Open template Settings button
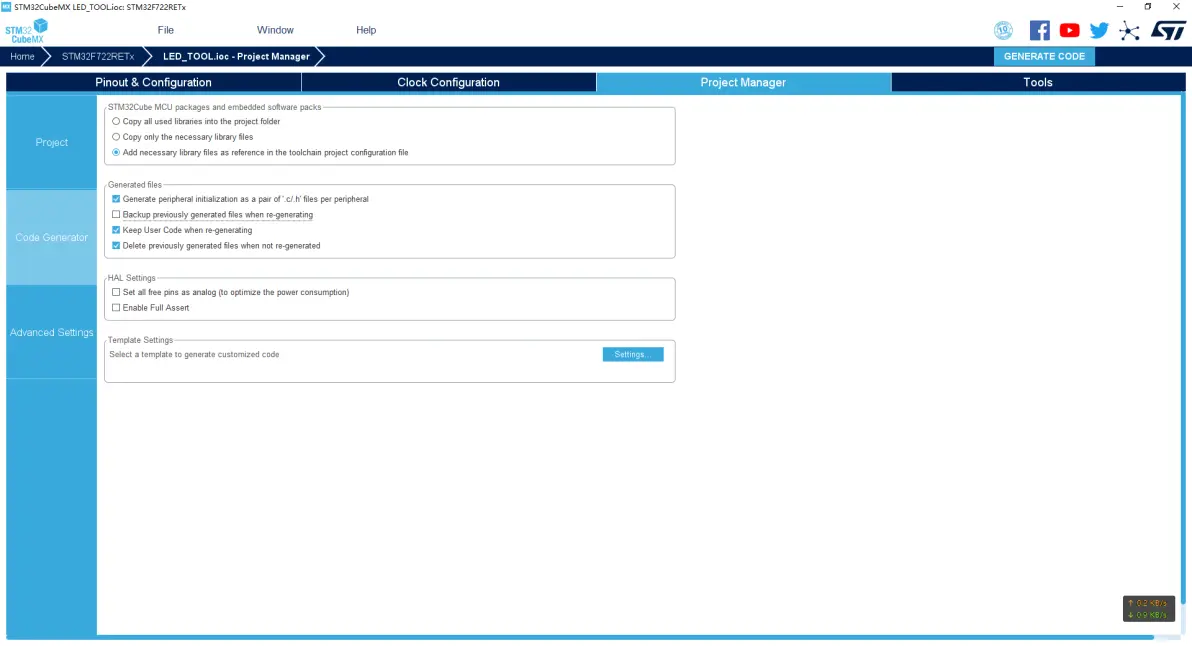 point(632,354)
